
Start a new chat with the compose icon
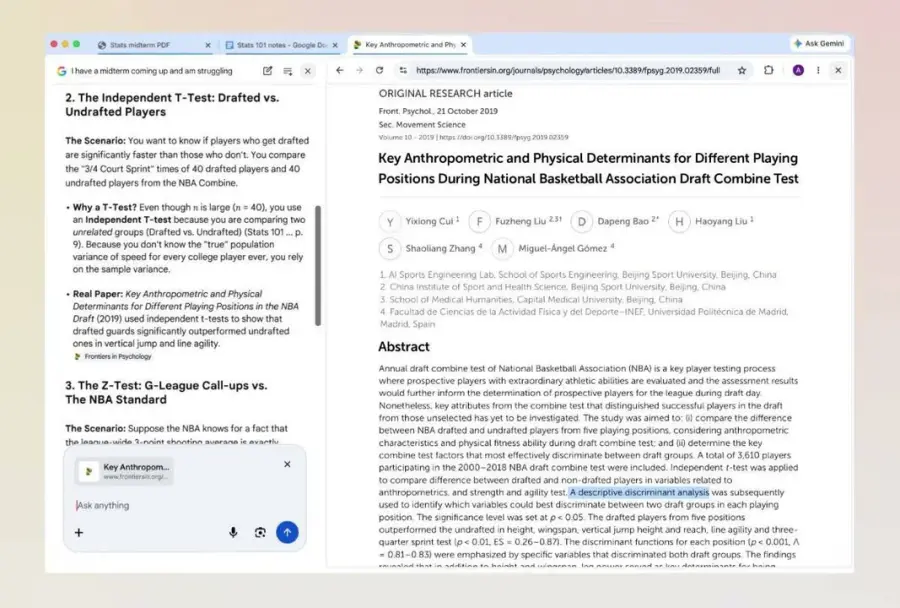267,71
